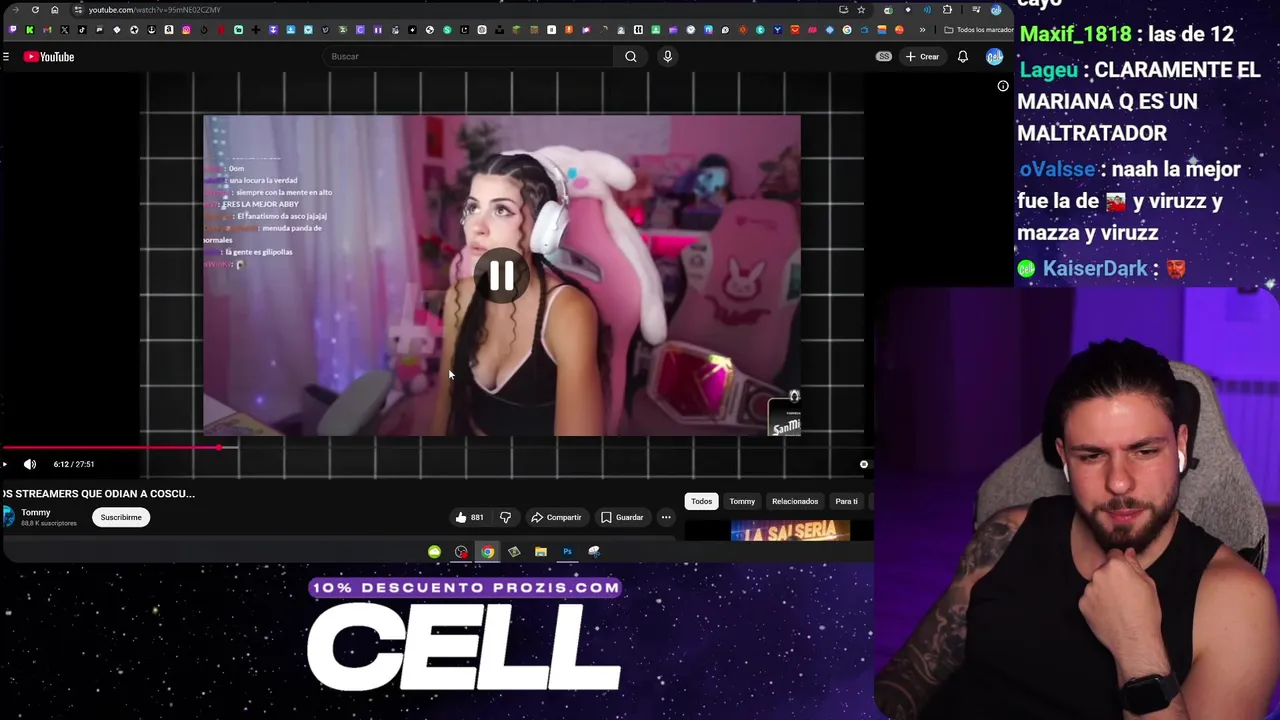Click the Suscribirme button
The image size is (1280, 720).
point(121,517)
